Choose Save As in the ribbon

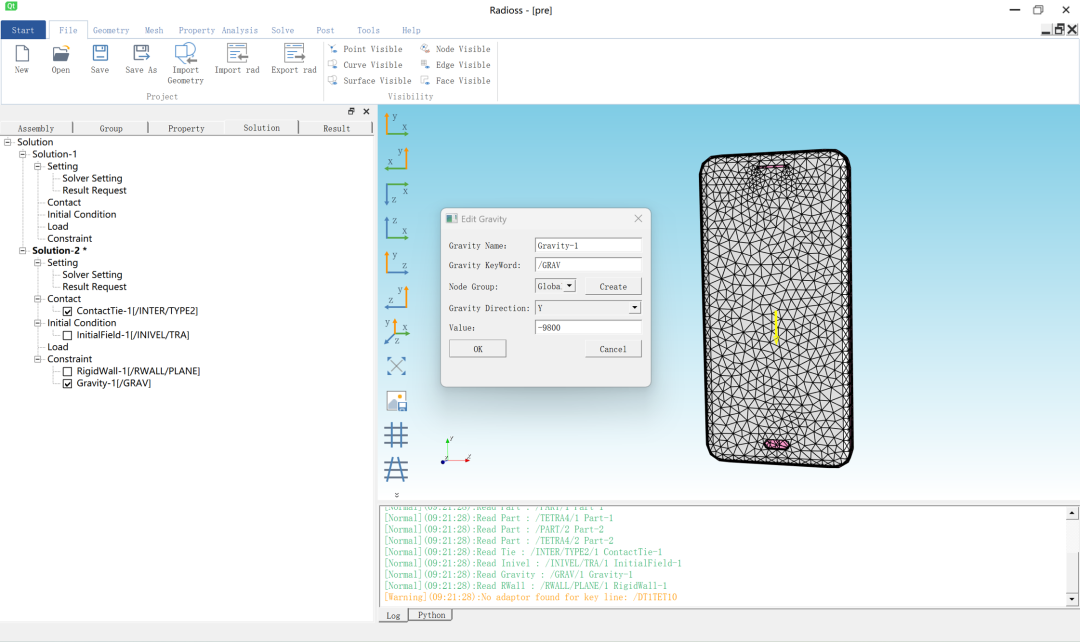coord(141,59)
